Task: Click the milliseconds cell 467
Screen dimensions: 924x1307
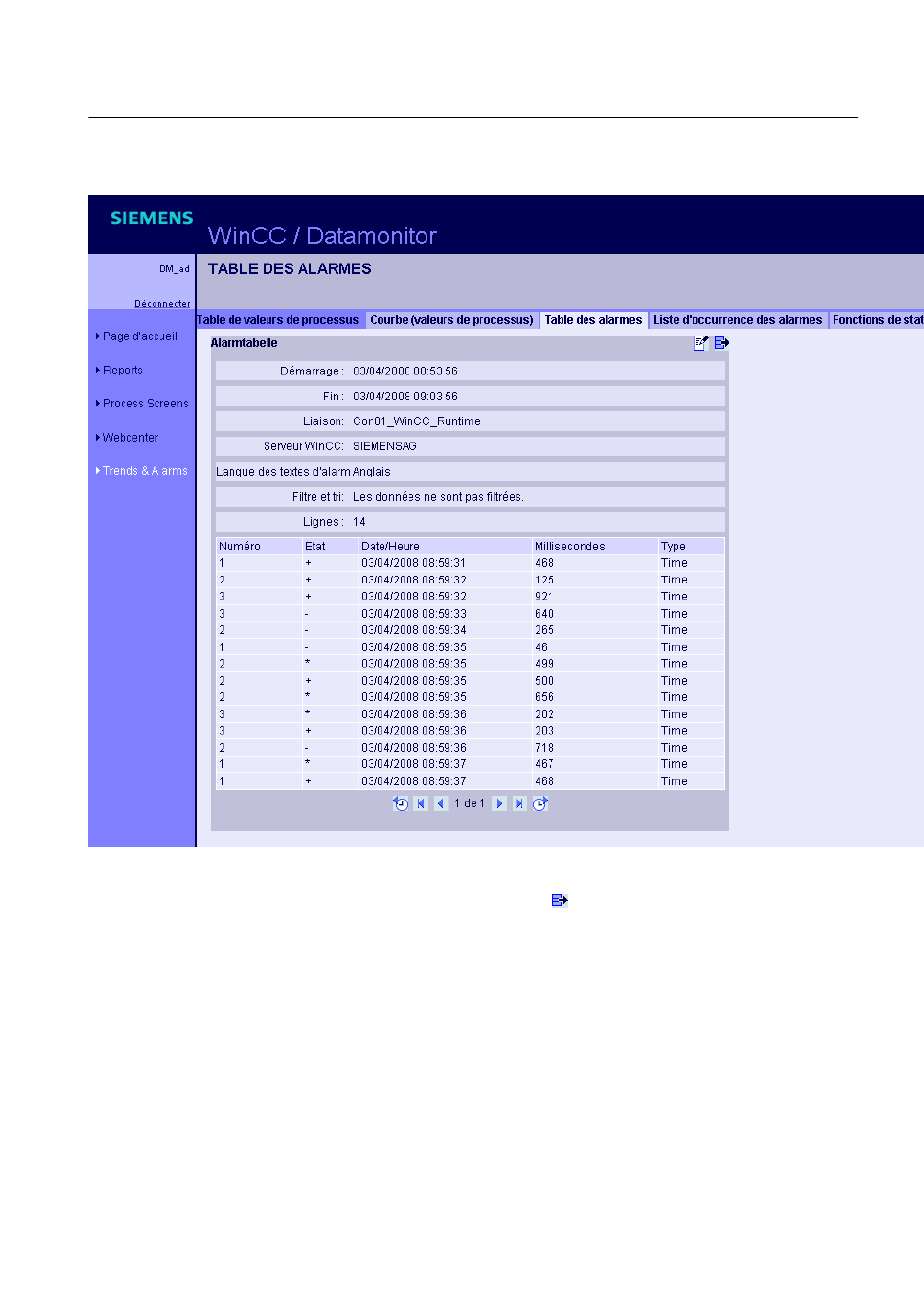Action: tap(545, 764)
